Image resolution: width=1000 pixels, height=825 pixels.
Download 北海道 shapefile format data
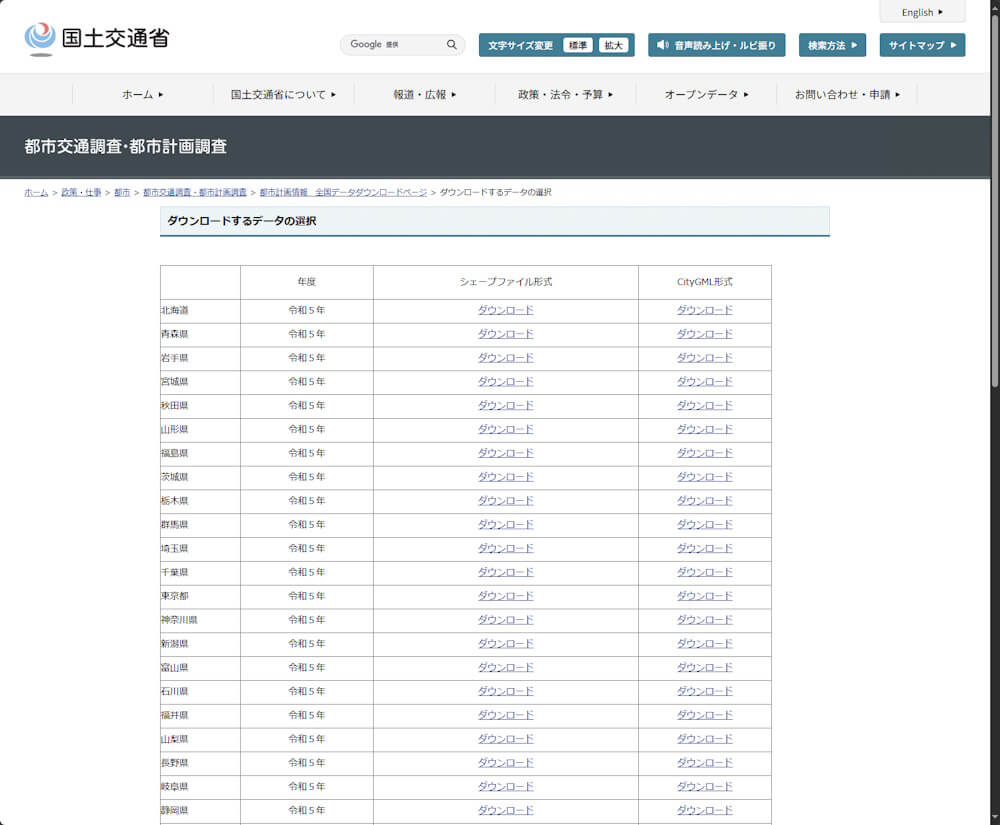click(x=505, y=310)
